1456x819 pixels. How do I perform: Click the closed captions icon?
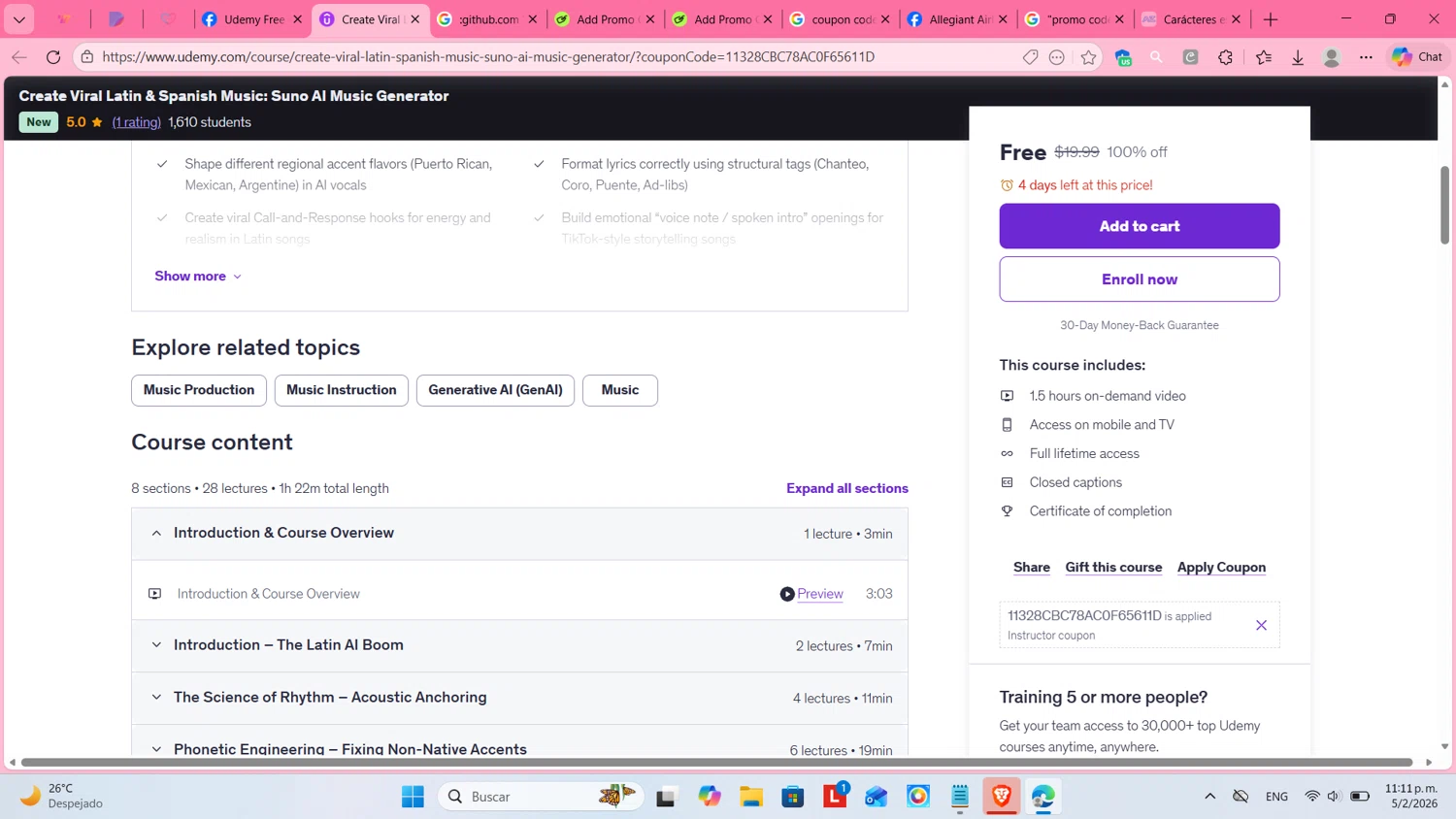click(1007, 482)
